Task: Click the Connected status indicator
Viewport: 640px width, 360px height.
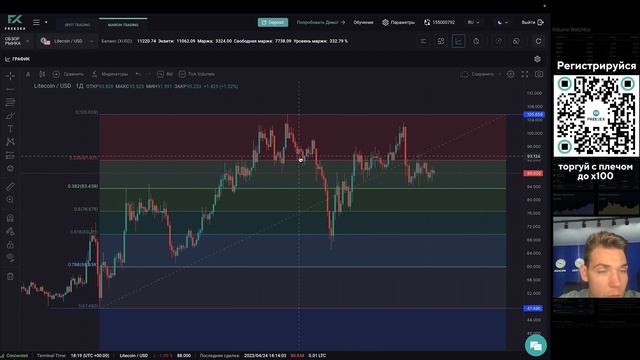Action: [15, 356]
